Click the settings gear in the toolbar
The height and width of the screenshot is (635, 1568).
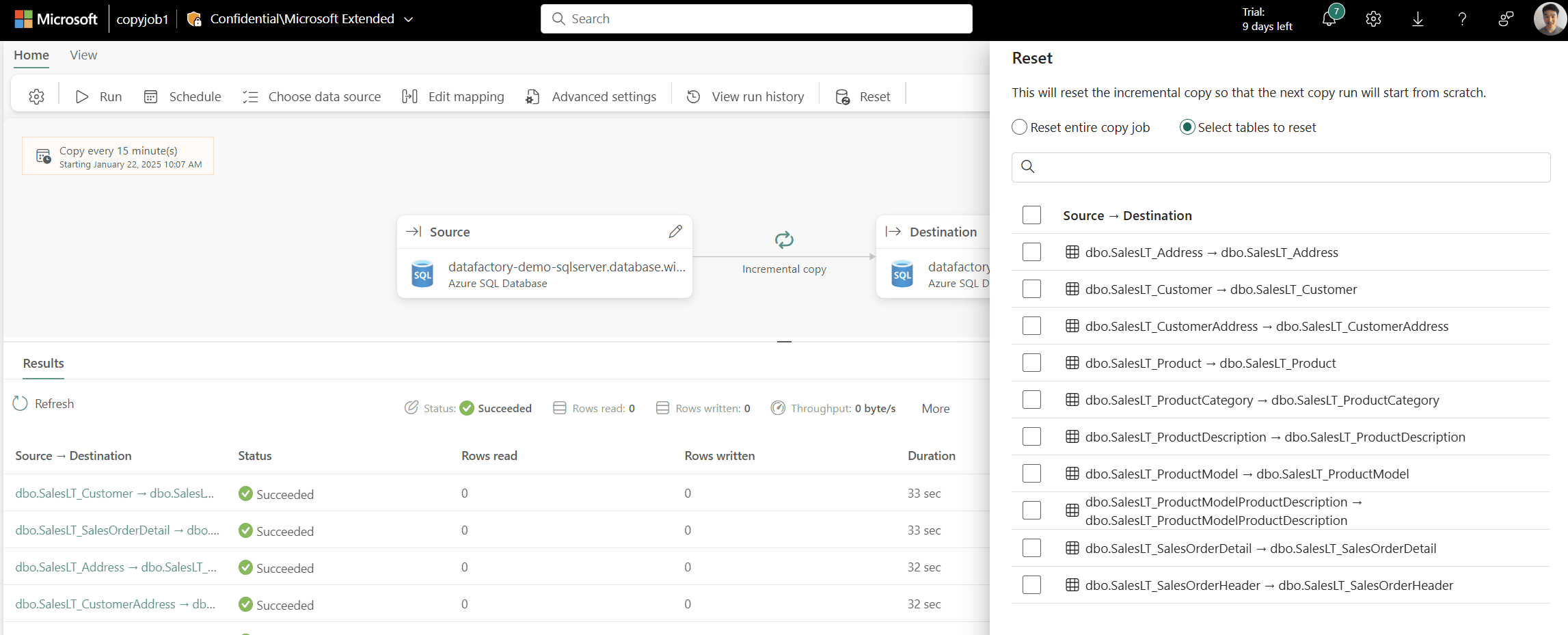[x=37, y=97]
